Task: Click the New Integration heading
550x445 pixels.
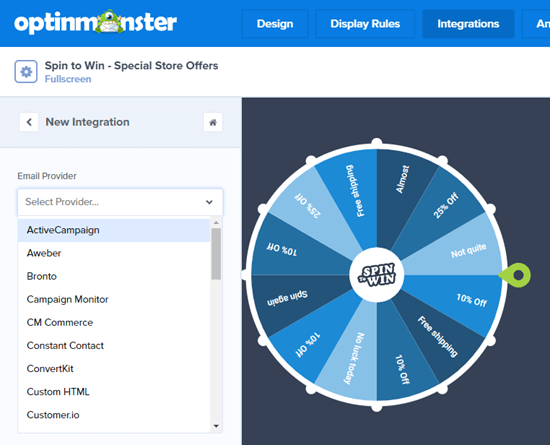Action: (87, 122)
